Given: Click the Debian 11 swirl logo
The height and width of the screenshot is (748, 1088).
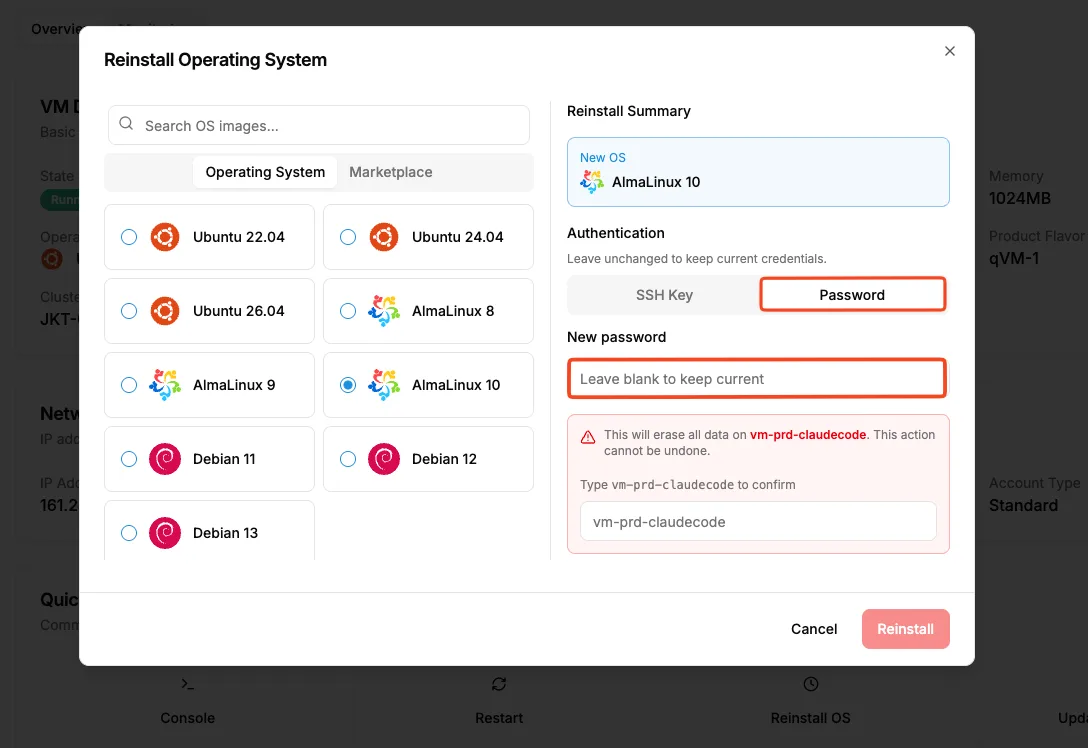Looking at the screenshot, I should (165, 459).
